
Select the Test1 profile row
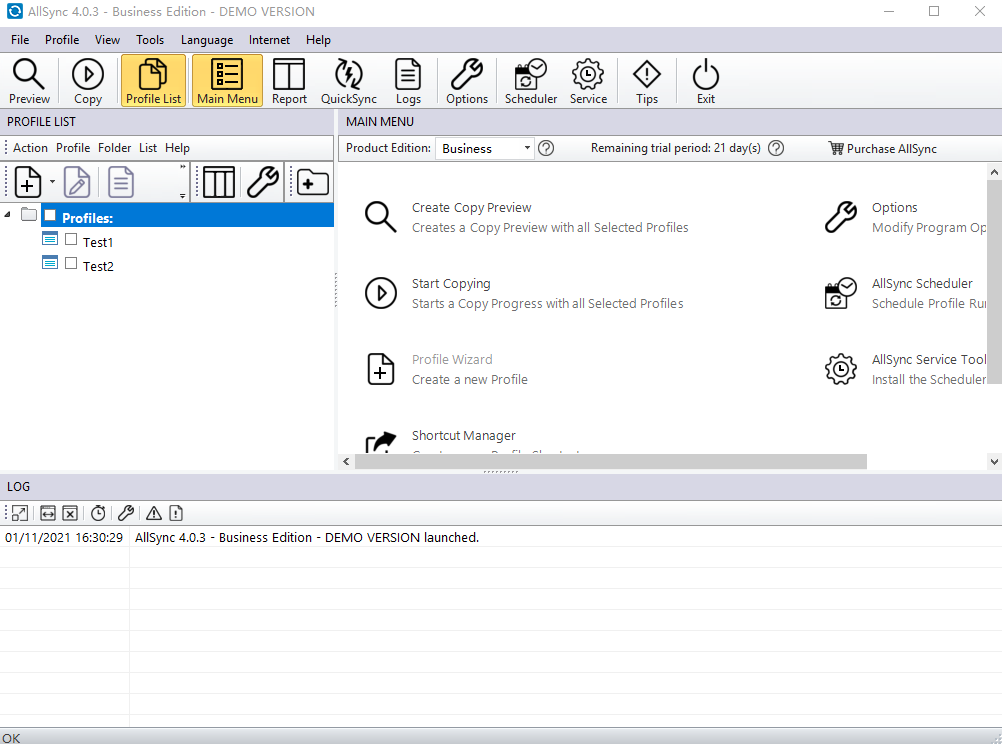98,242
